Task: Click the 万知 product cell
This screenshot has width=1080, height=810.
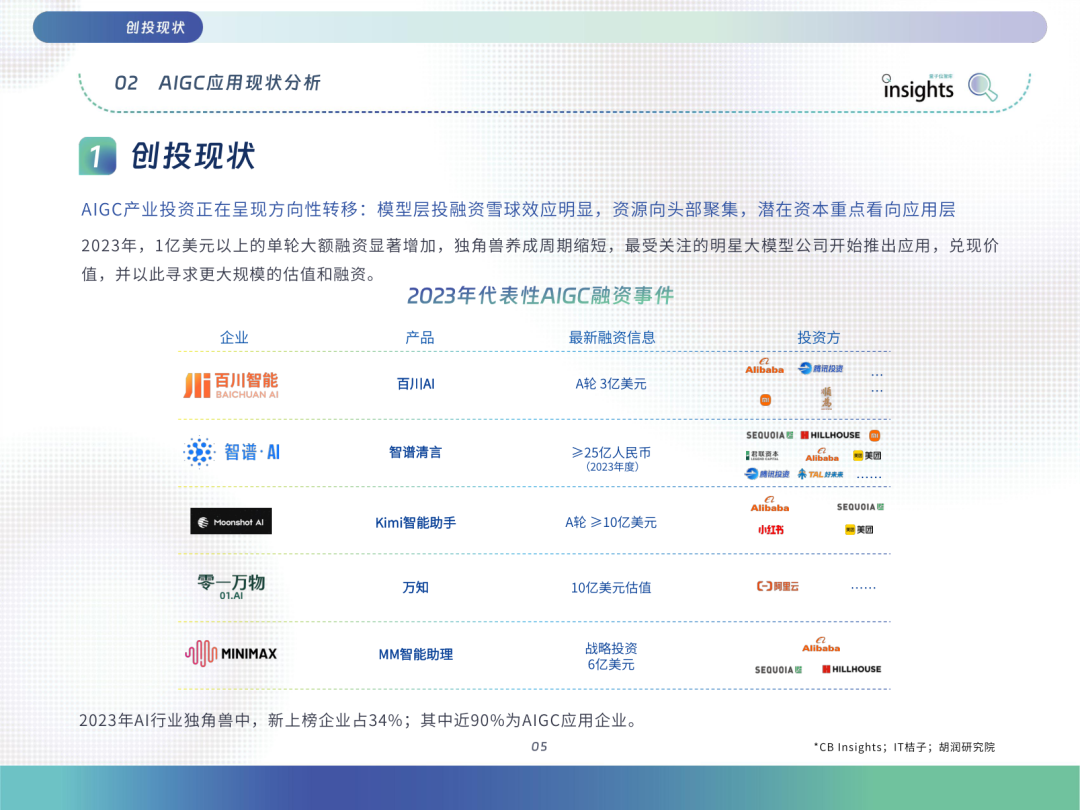Action: click(415, 588)
